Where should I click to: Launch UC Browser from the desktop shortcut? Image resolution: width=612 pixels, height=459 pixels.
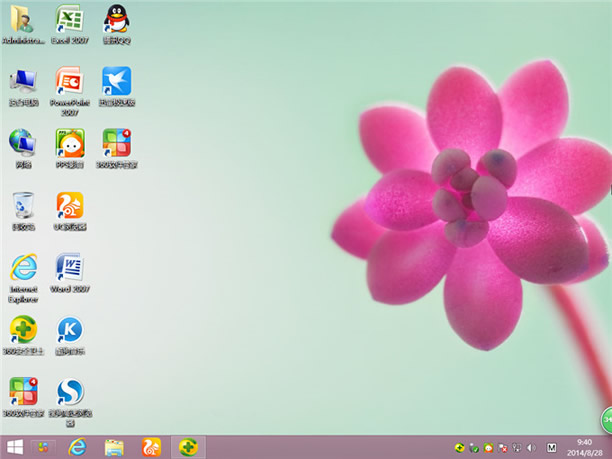click(x=69, y=206)
